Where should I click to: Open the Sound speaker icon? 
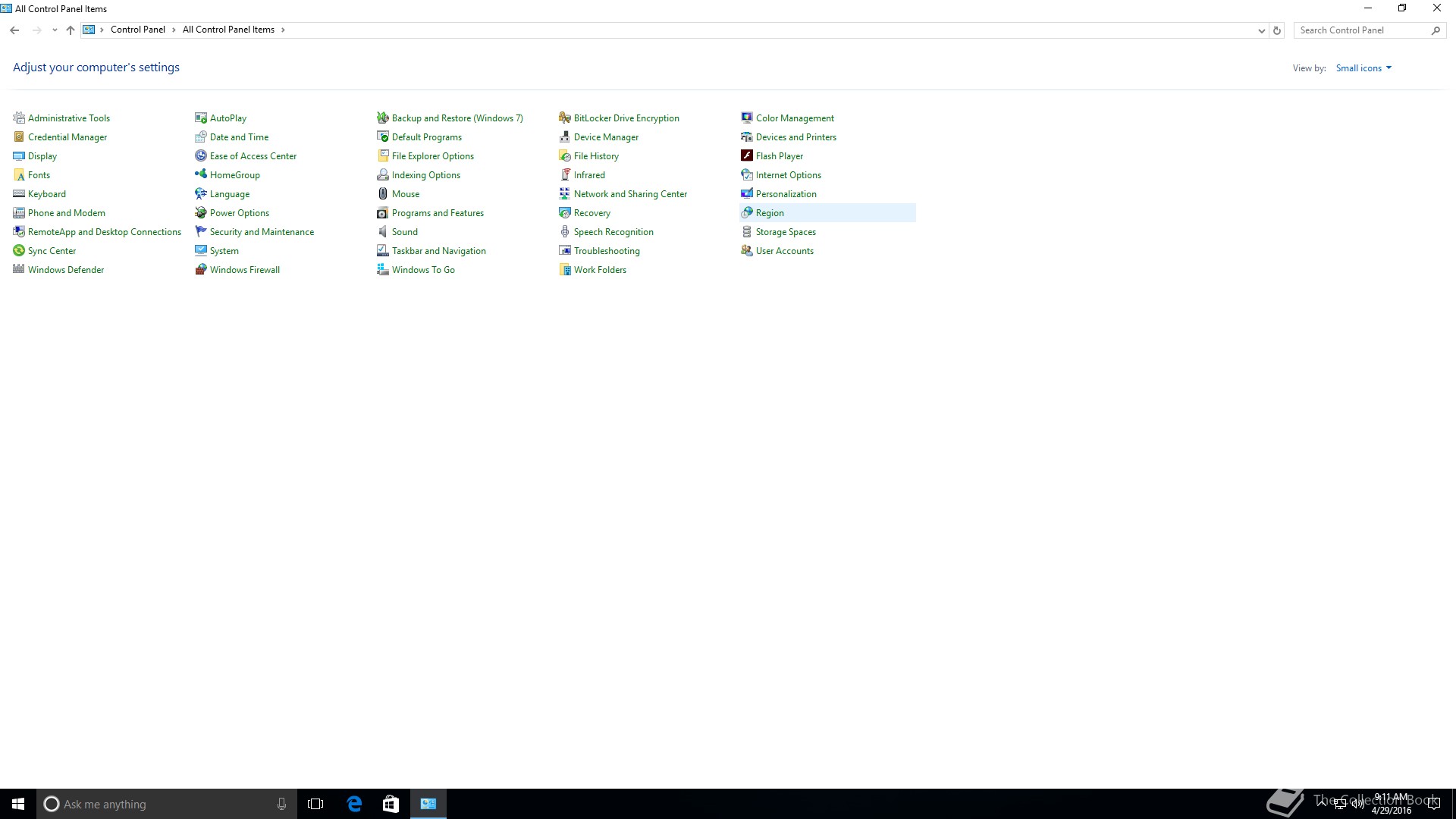coord(383,231)
